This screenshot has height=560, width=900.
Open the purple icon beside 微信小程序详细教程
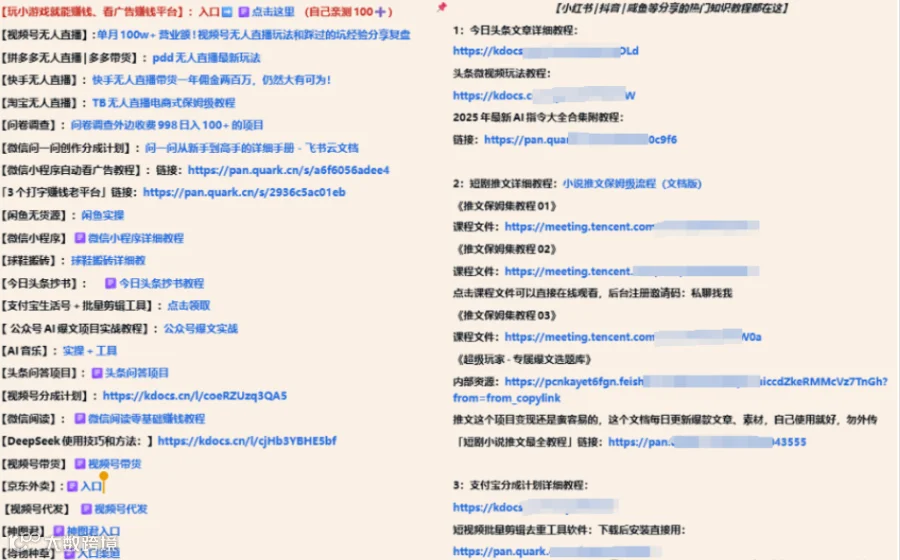[80, 238]
